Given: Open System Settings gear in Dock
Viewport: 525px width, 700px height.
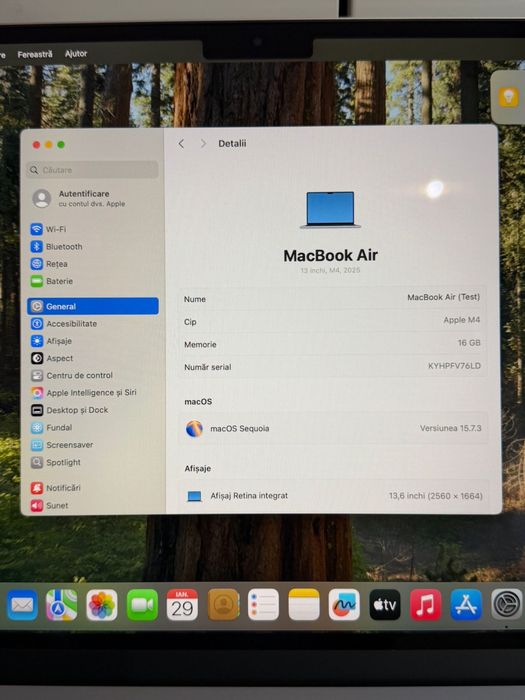Looking at the screenshot, I should [507, 605].
